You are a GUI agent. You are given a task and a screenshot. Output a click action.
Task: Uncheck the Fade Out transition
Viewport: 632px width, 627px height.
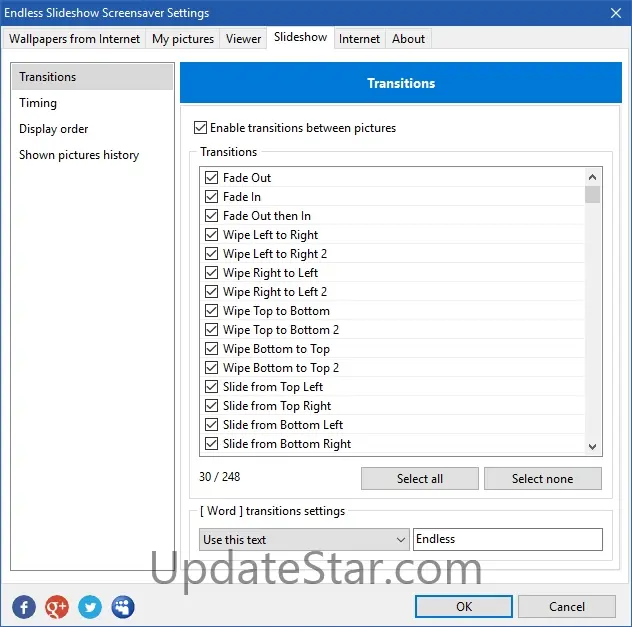click(212, 177)
